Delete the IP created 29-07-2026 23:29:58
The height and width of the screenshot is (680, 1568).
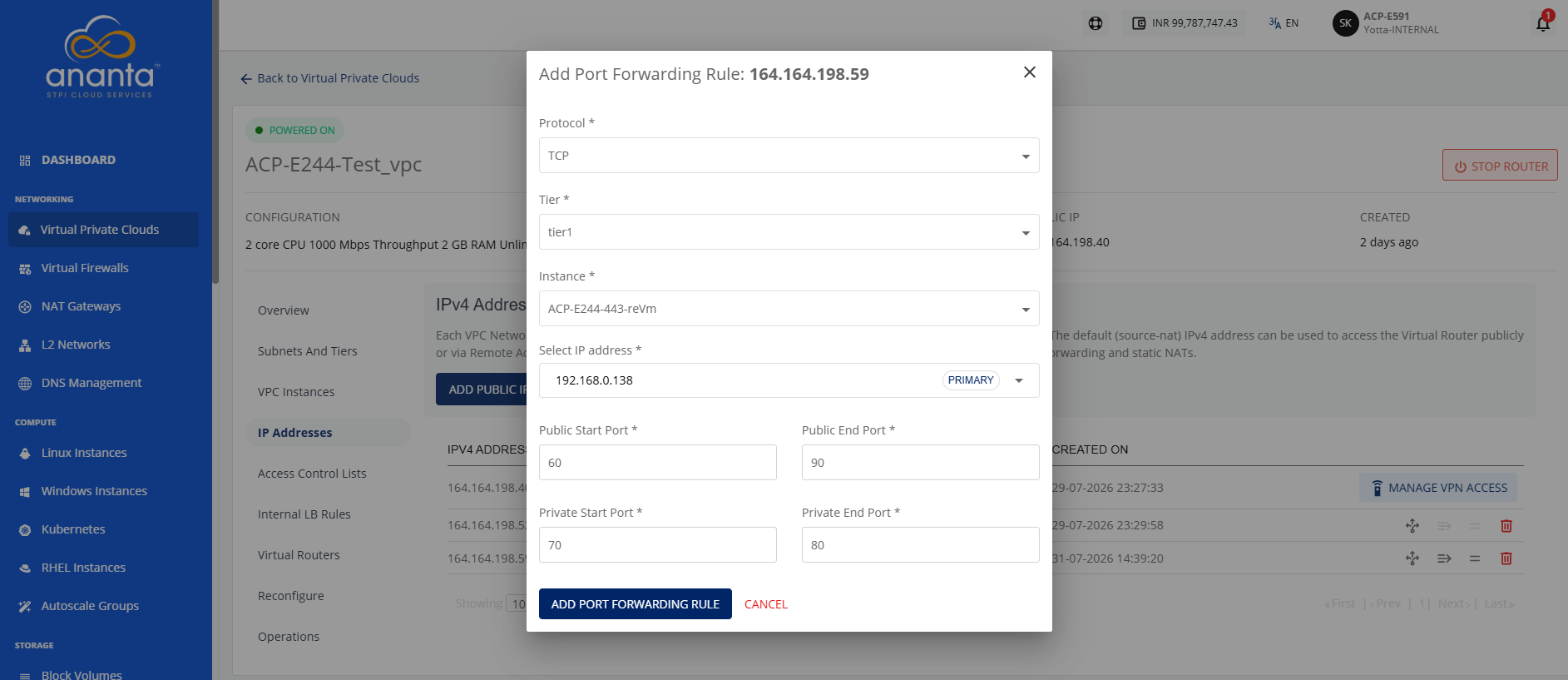[1506, 526]
